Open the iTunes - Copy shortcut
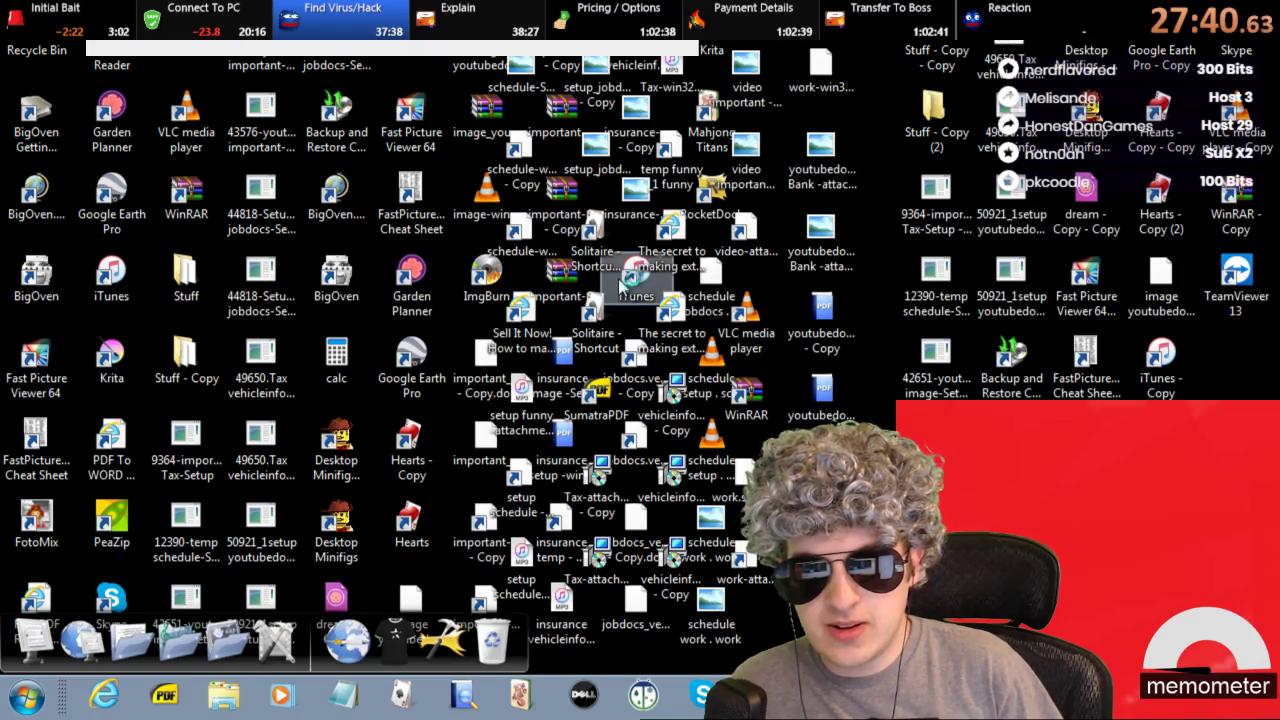 (x=1161, y=369)
